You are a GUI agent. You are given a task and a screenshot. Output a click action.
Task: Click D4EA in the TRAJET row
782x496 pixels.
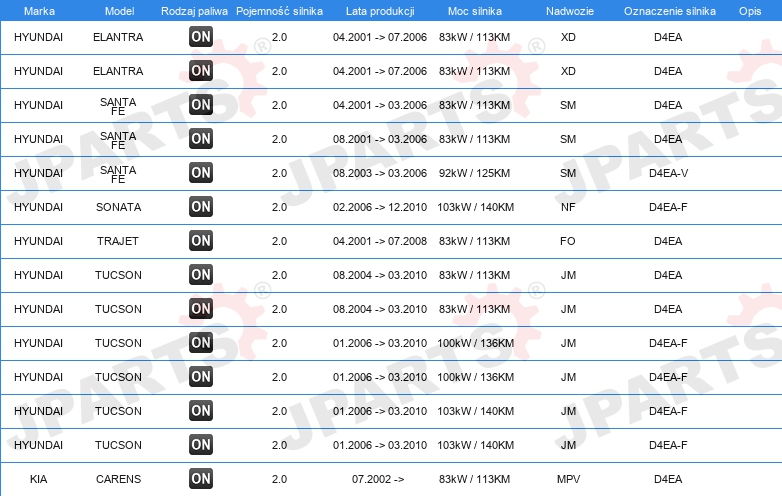tap(668, 241)
